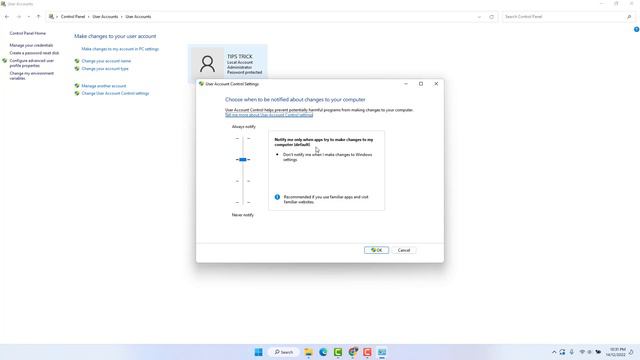
Task: Open Configure advanced user profile properties
Action: pyautogui.click(x=32, y=63)
